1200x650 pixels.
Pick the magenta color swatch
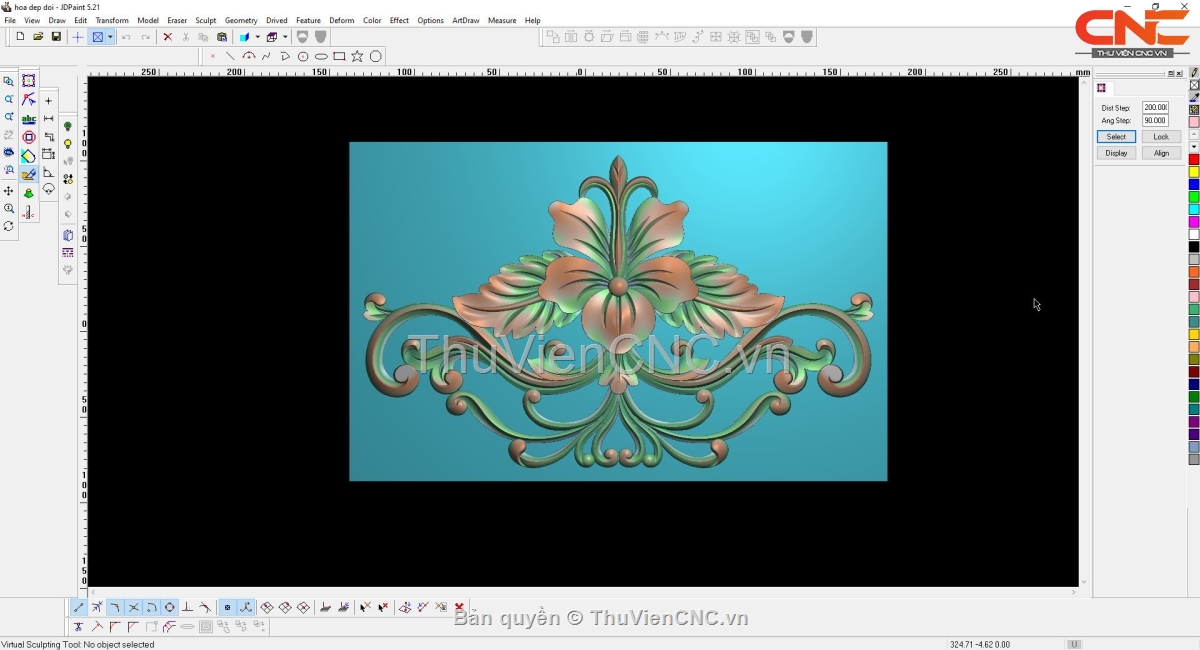coord(1194,222)
